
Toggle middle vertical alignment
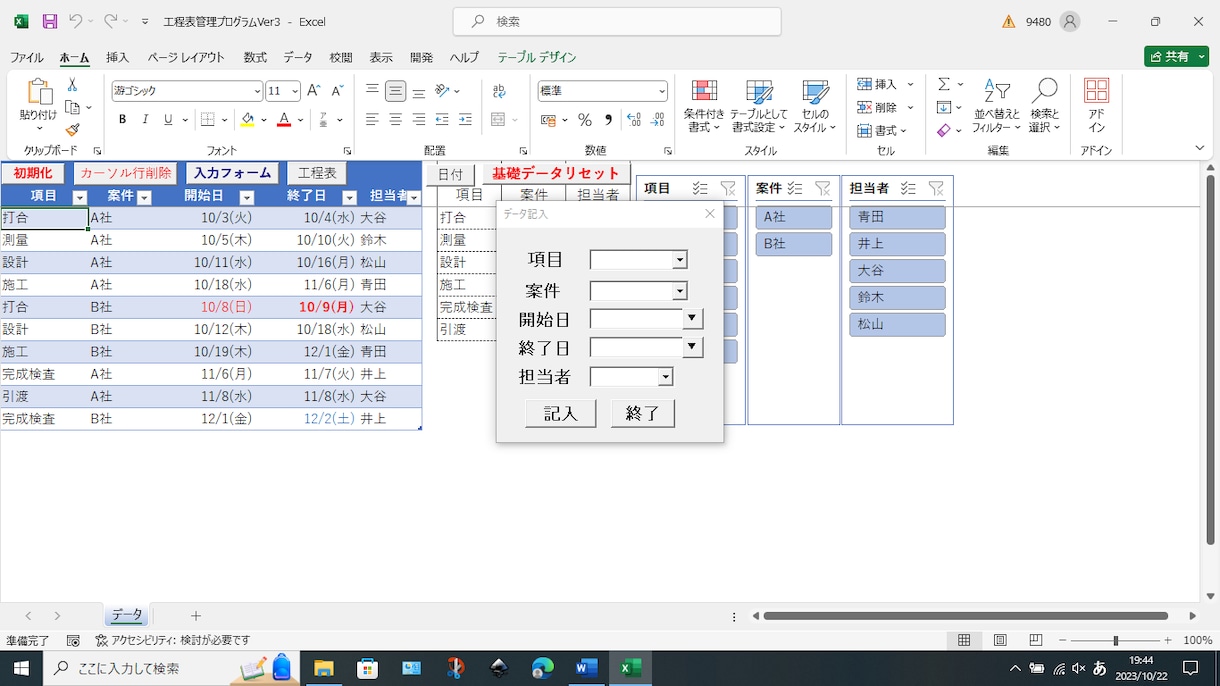[395, 91]
